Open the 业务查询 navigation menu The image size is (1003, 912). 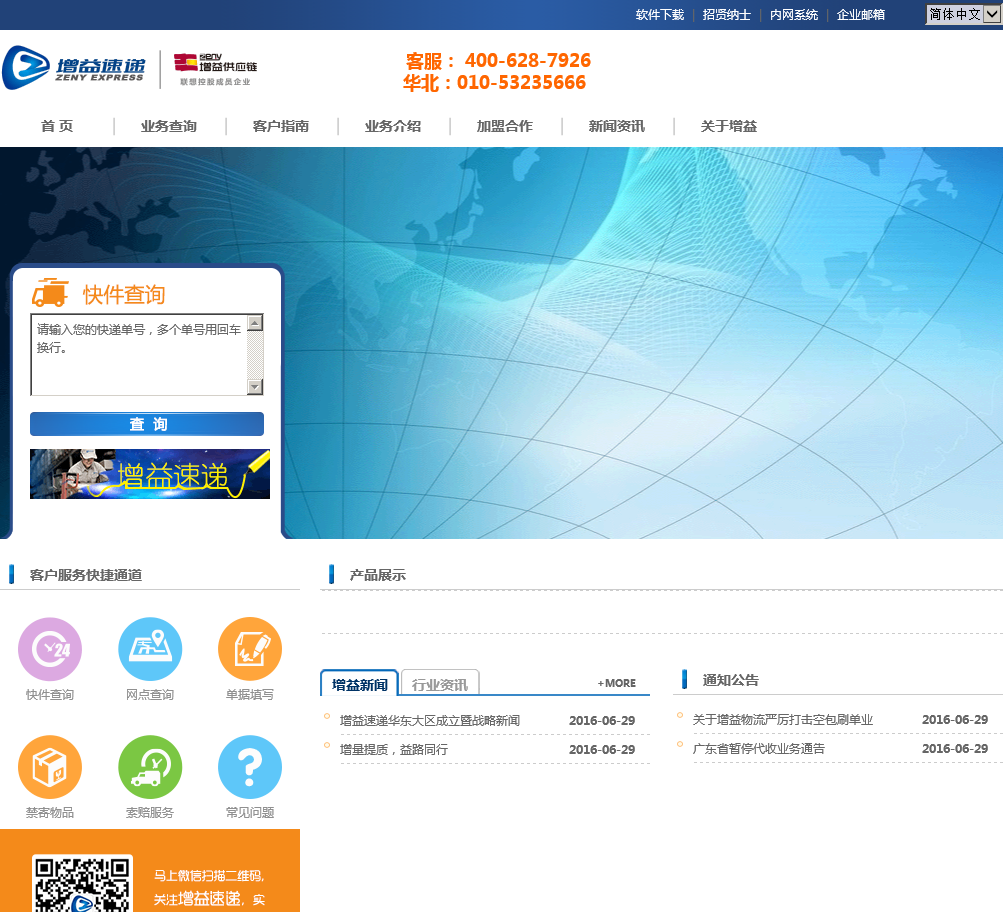pos(169,126)
